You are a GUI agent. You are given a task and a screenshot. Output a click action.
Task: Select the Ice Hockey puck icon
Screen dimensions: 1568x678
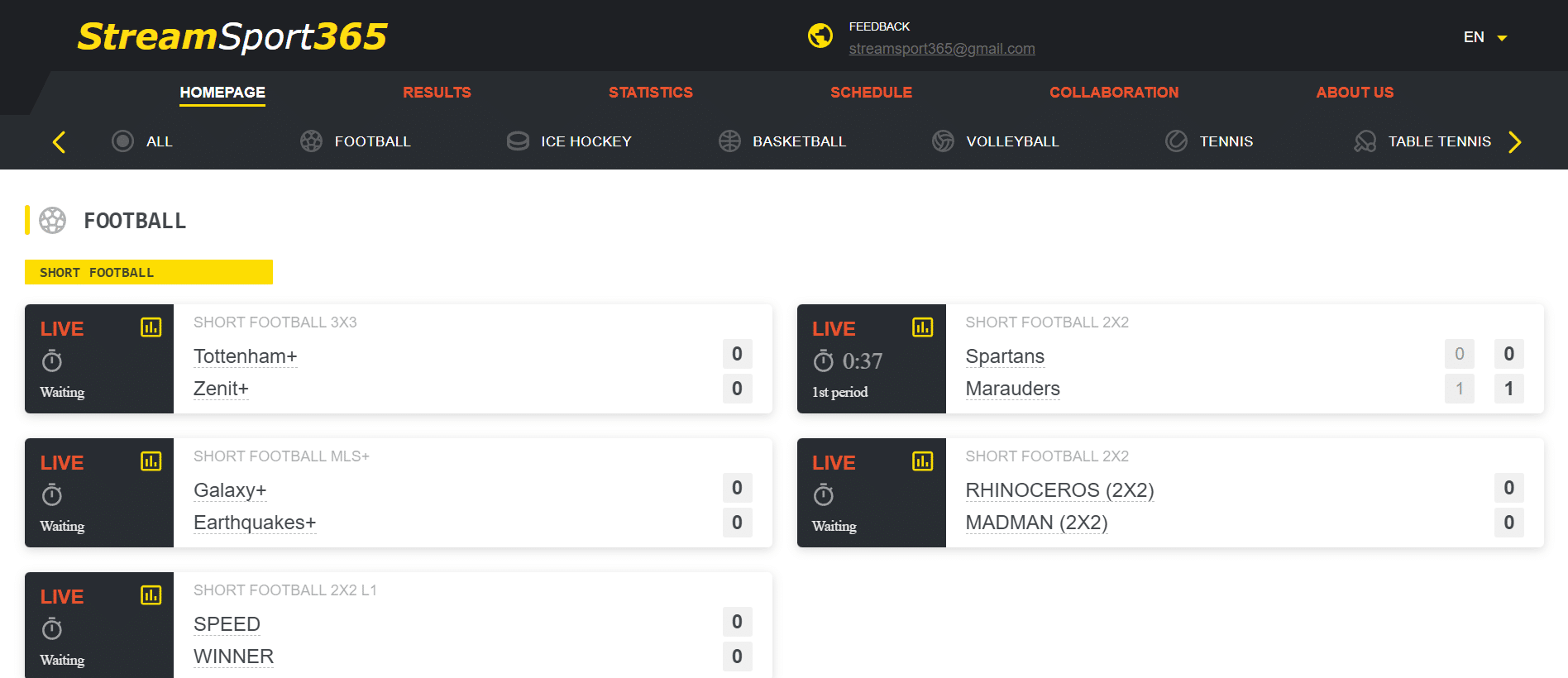[518, 141]
